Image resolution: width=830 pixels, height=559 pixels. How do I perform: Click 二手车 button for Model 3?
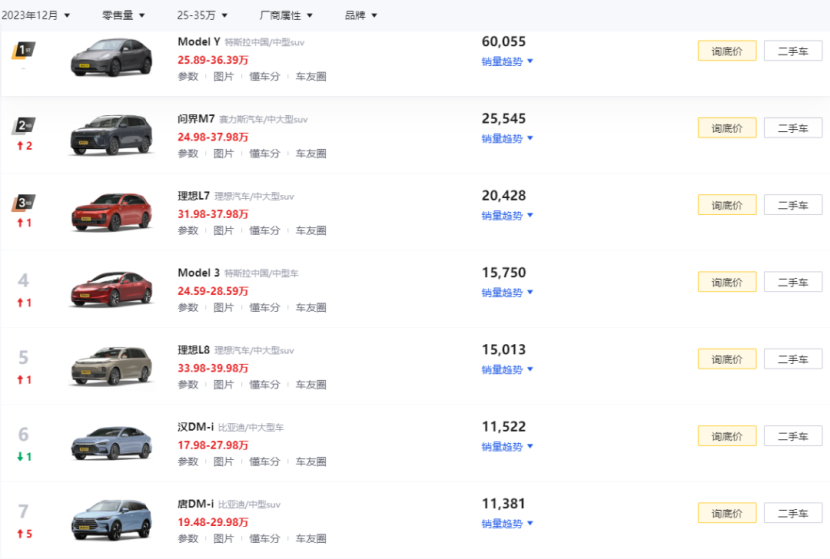pyautogui.click(x=793, y=282)
